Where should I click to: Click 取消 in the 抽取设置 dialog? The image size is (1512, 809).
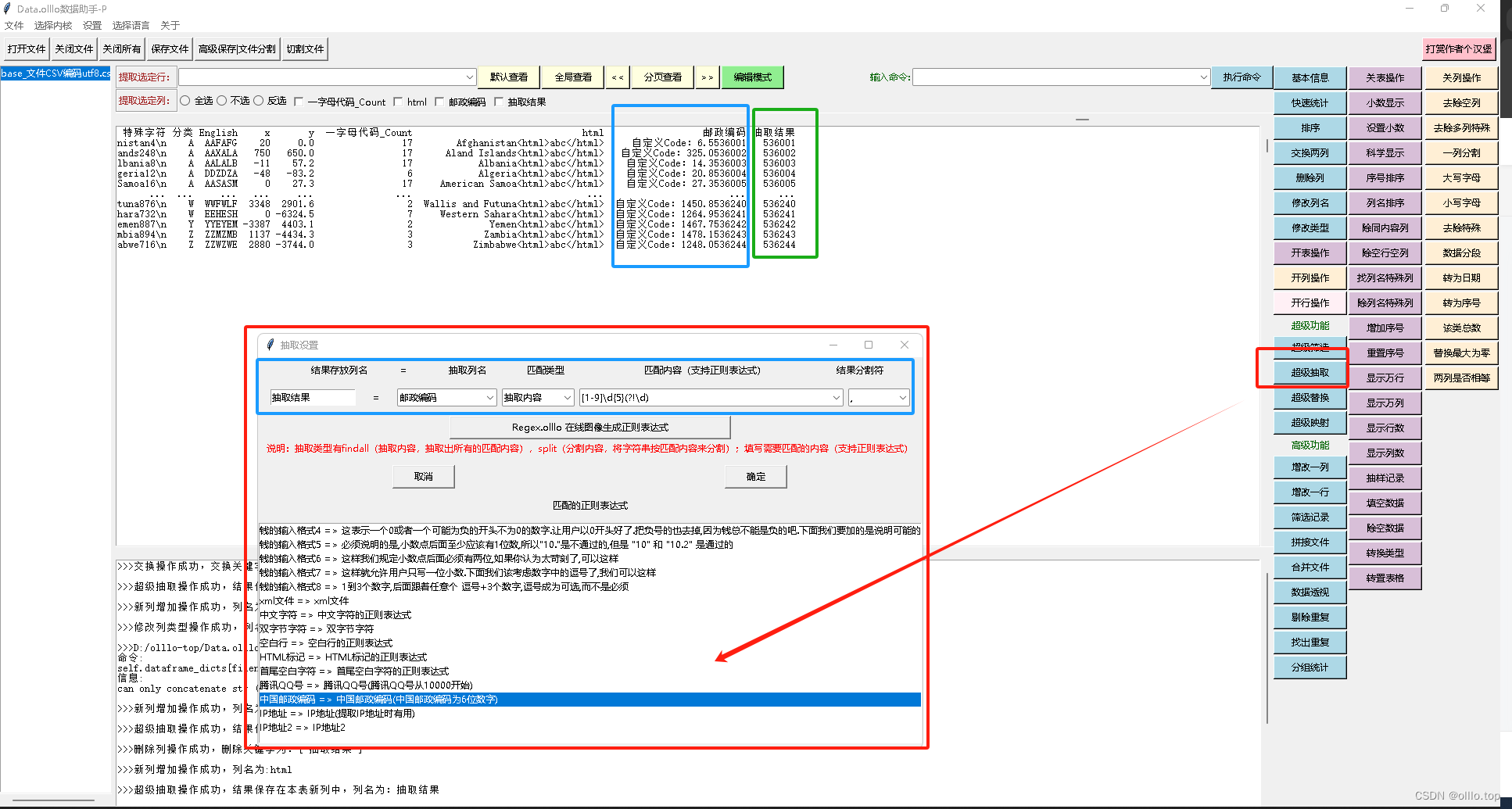point(424,477)
